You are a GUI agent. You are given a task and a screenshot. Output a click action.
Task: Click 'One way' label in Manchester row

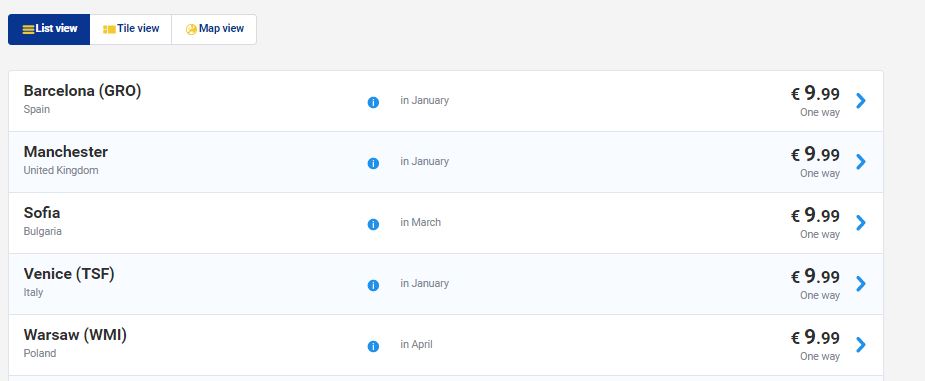click(819, 173)
